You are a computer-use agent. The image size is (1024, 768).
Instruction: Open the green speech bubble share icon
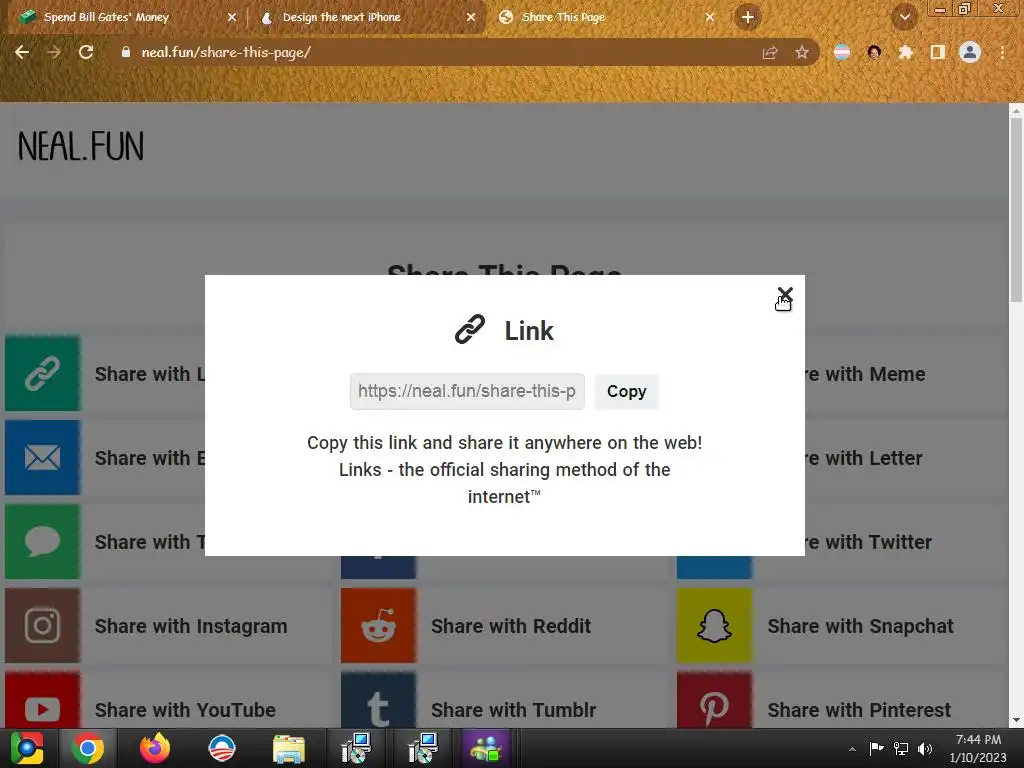pos(42,541)
